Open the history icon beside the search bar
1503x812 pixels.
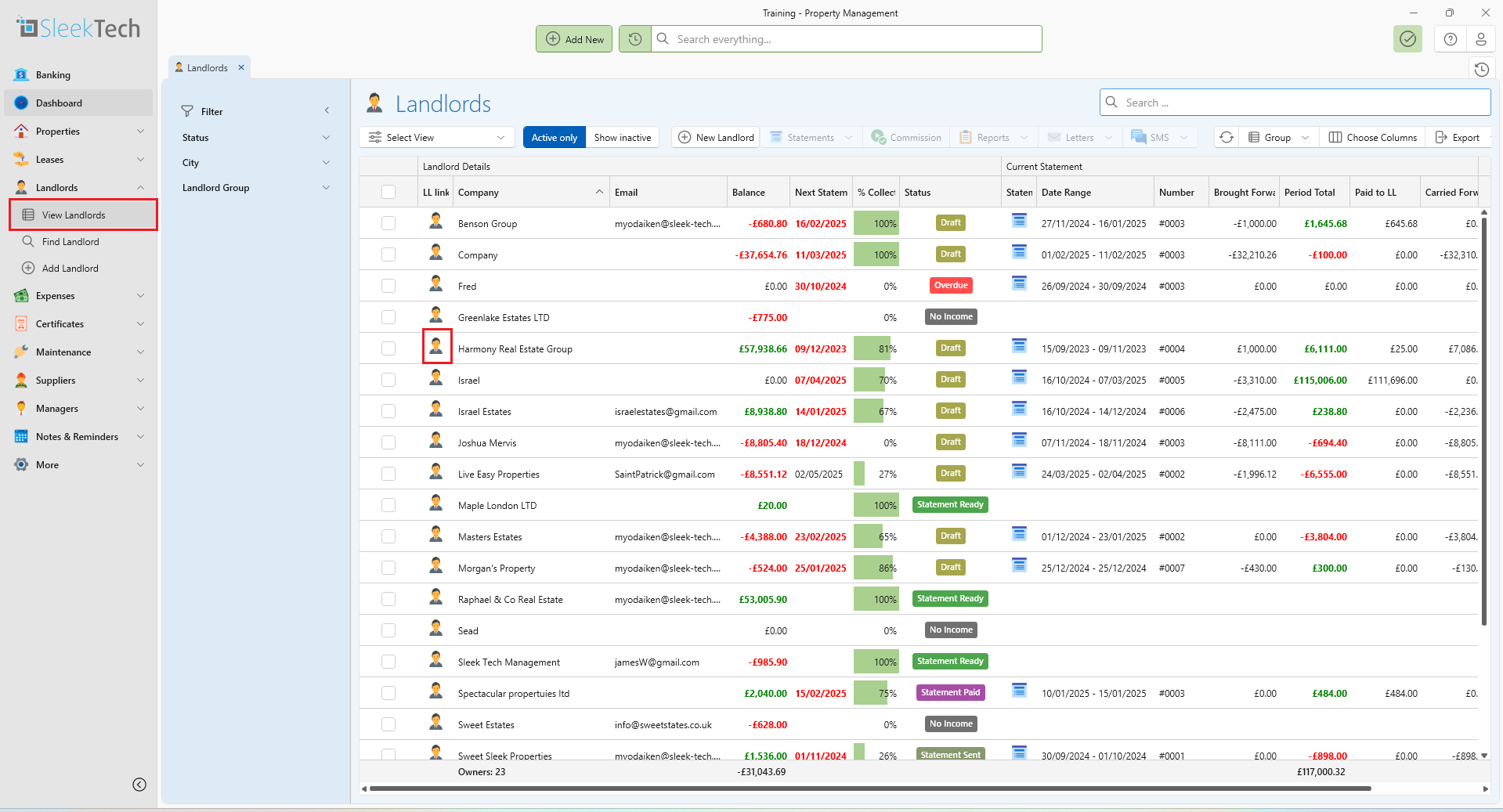pyautogui.click(x=635, y=39)
